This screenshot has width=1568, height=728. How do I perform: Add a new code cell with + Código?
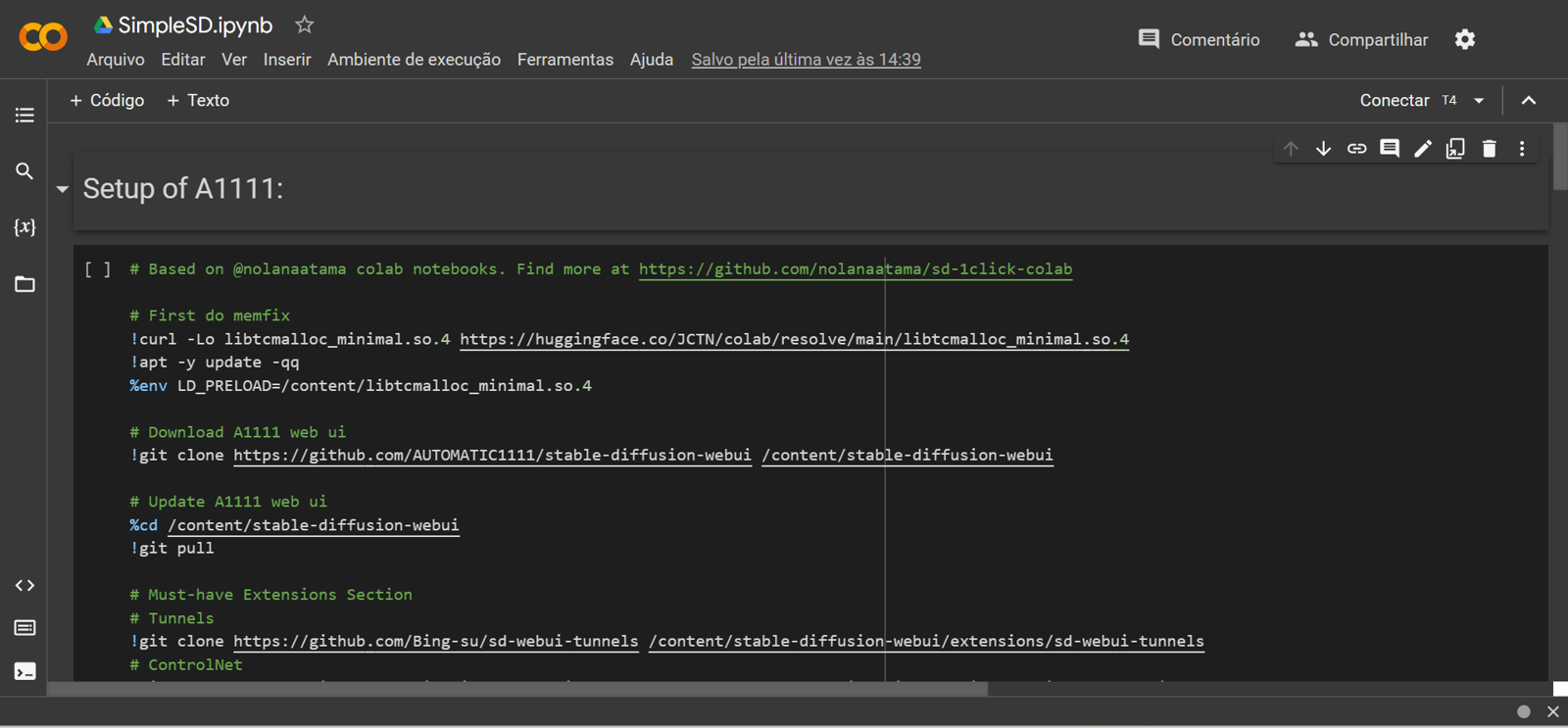(x=107, y=100)
